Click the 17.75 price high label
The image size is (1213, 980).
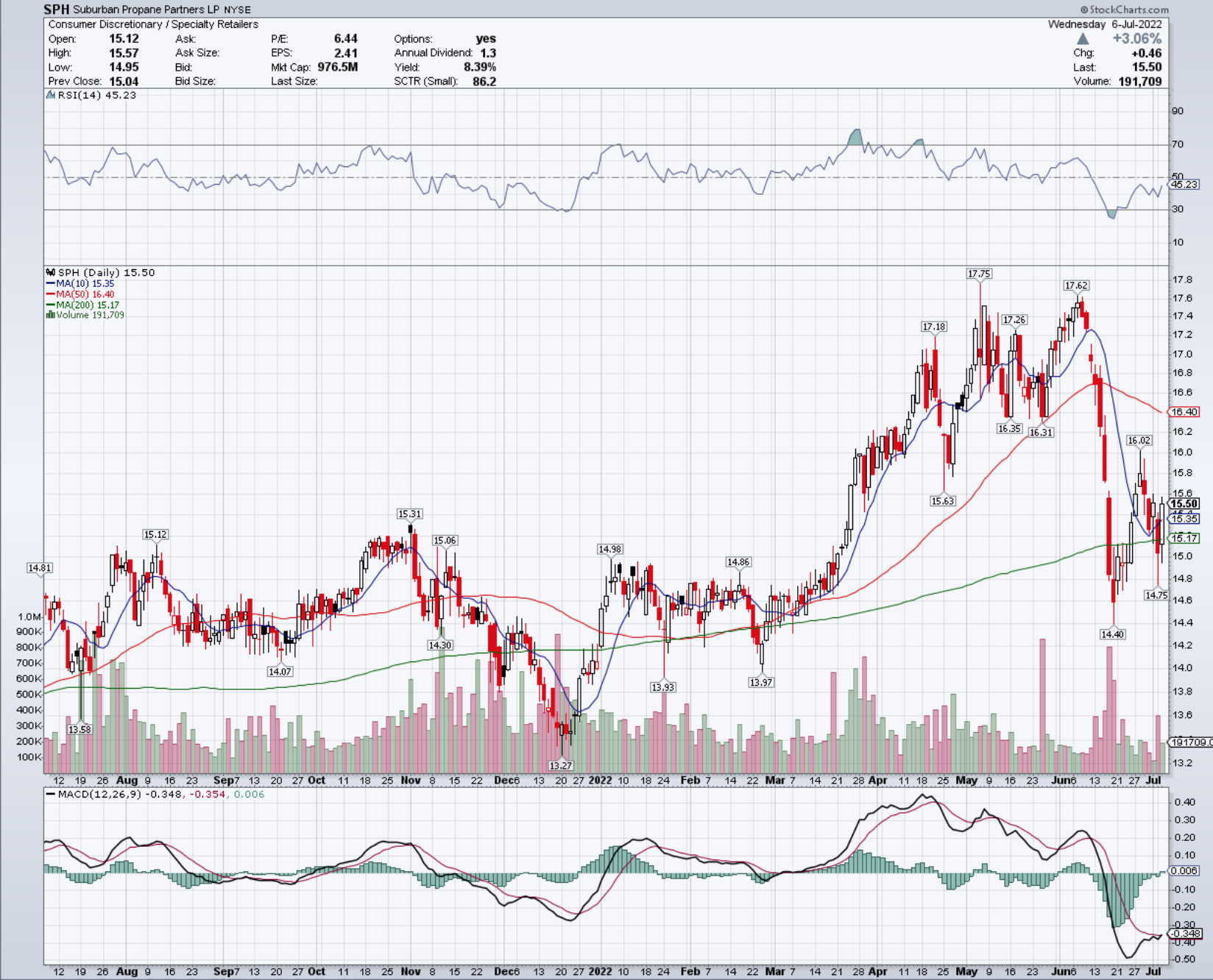(979, 274)
